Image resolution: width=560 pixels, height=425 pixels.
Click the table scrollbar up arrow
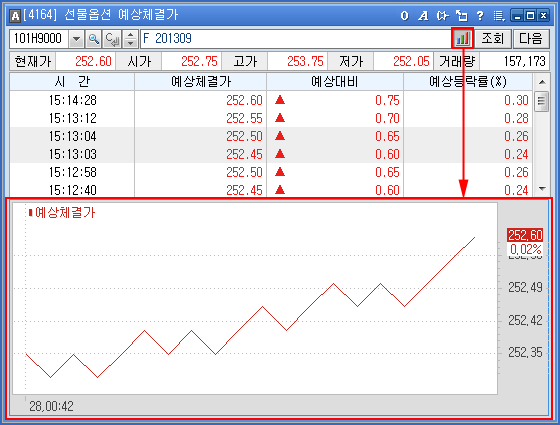(542, 82)
